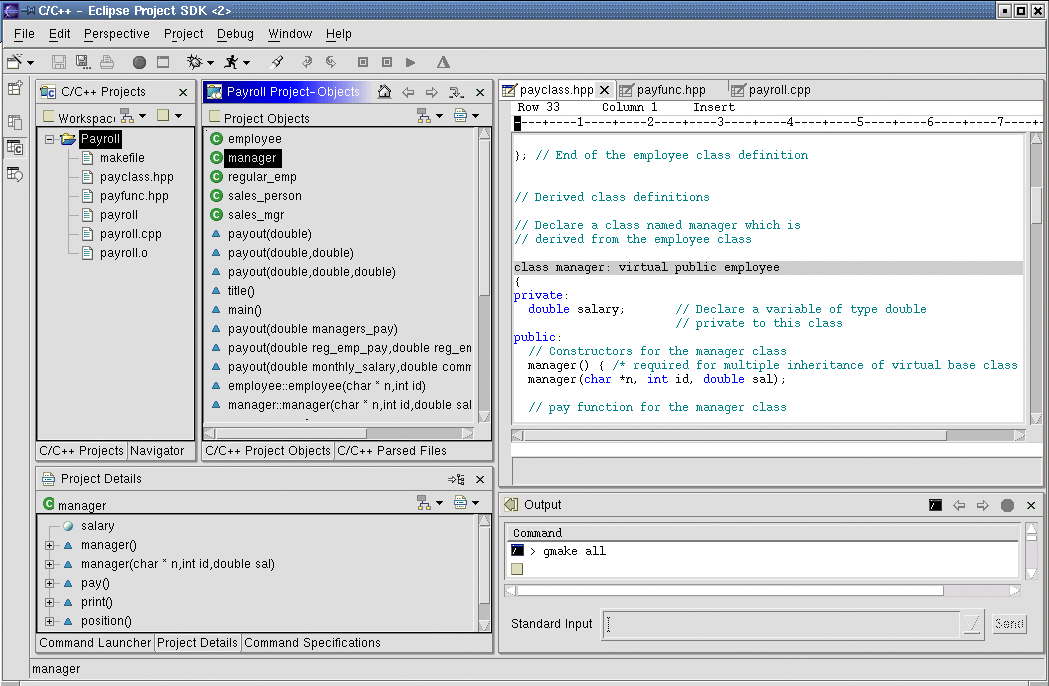Click the Send button
The height and width of the screenshot is (686, 1049).
[1008, 624]
